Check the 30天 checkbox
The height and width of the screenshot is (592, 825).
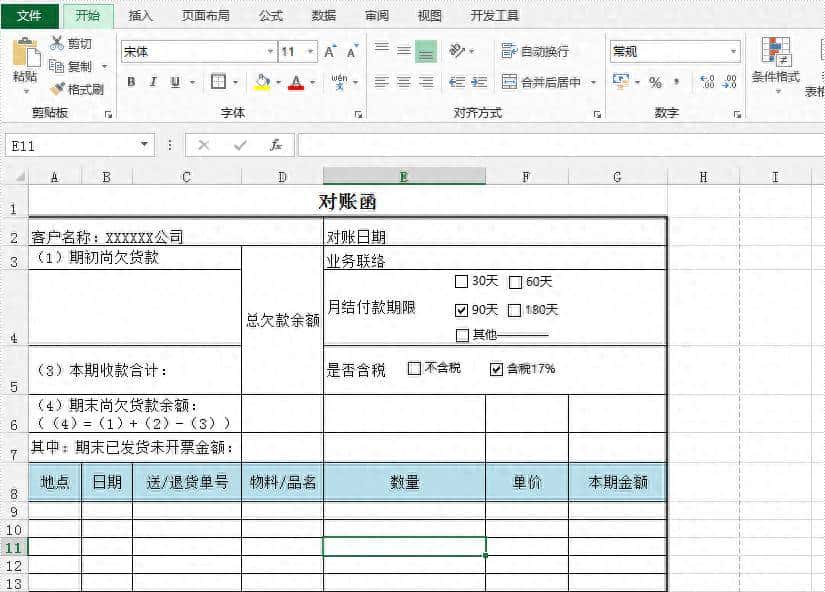click(x=460, y=281)
